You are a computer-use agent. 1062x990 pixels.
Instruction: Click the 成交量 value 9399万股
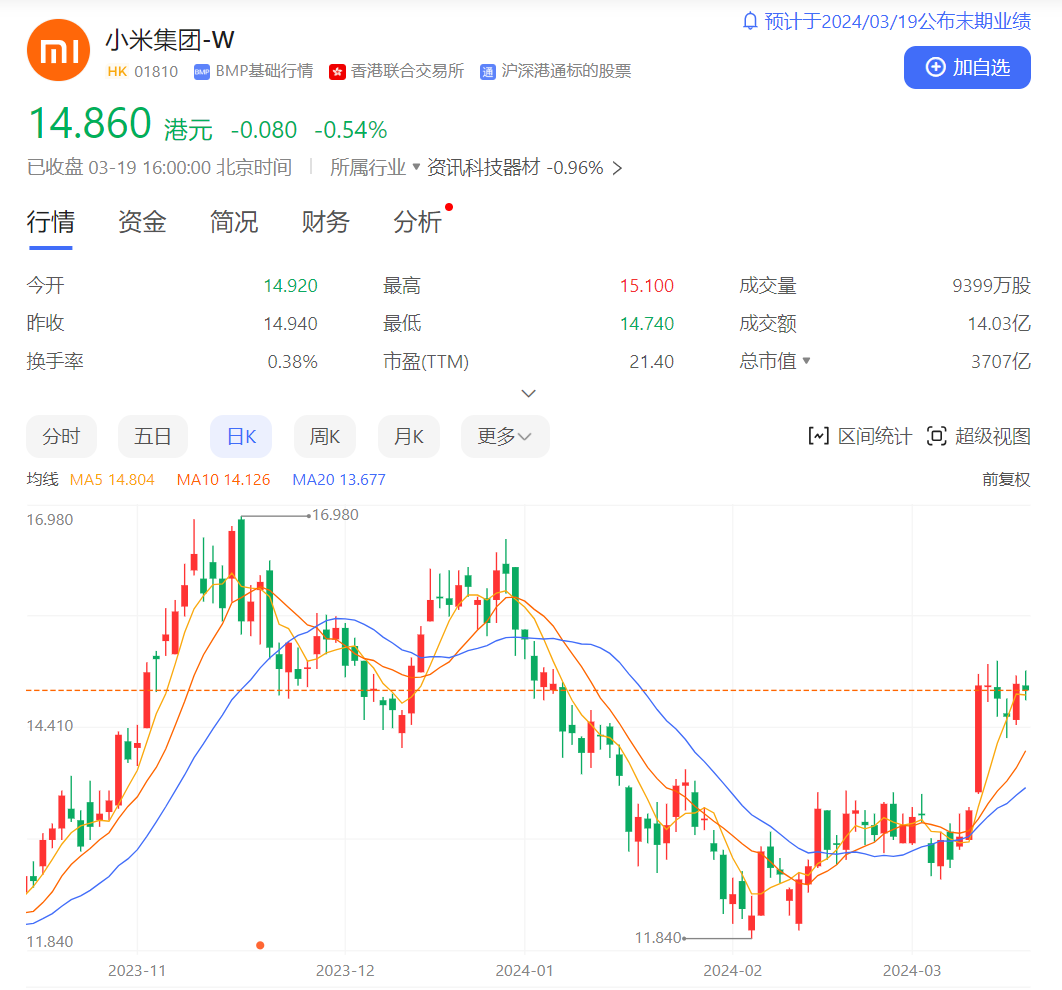[x=992, y=286]
